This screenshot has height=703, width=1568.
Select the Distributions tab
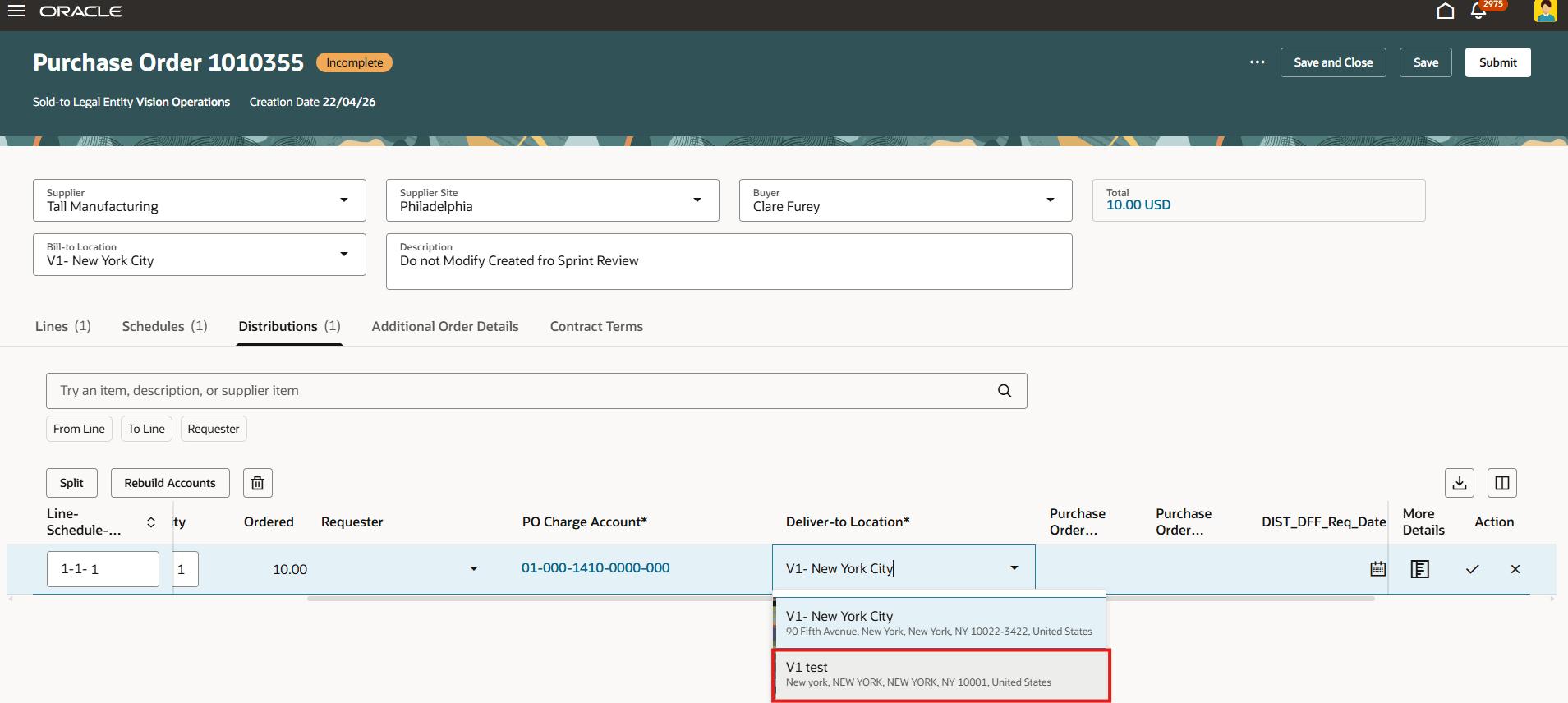pos(289,326)
